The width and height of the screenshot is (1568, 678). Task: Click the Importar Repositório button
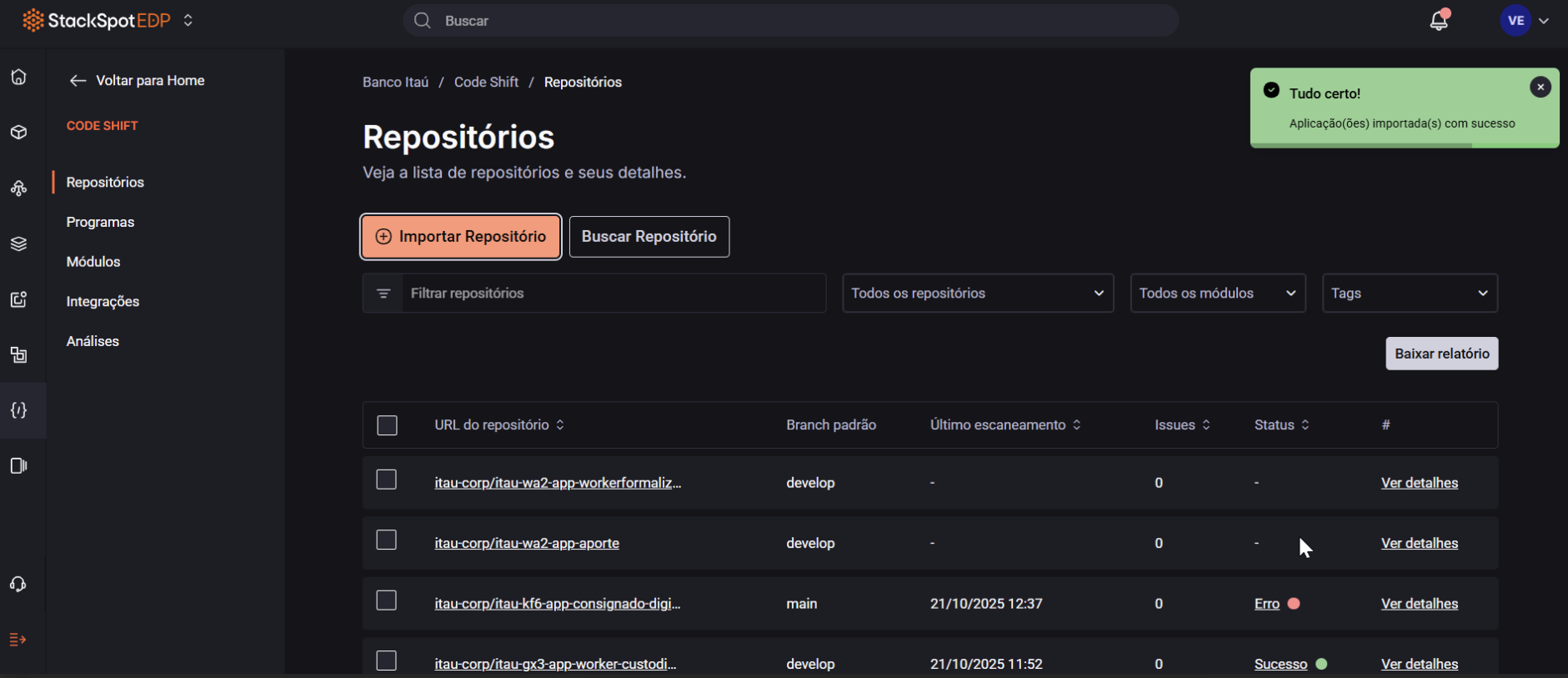(x=461, y=237)
